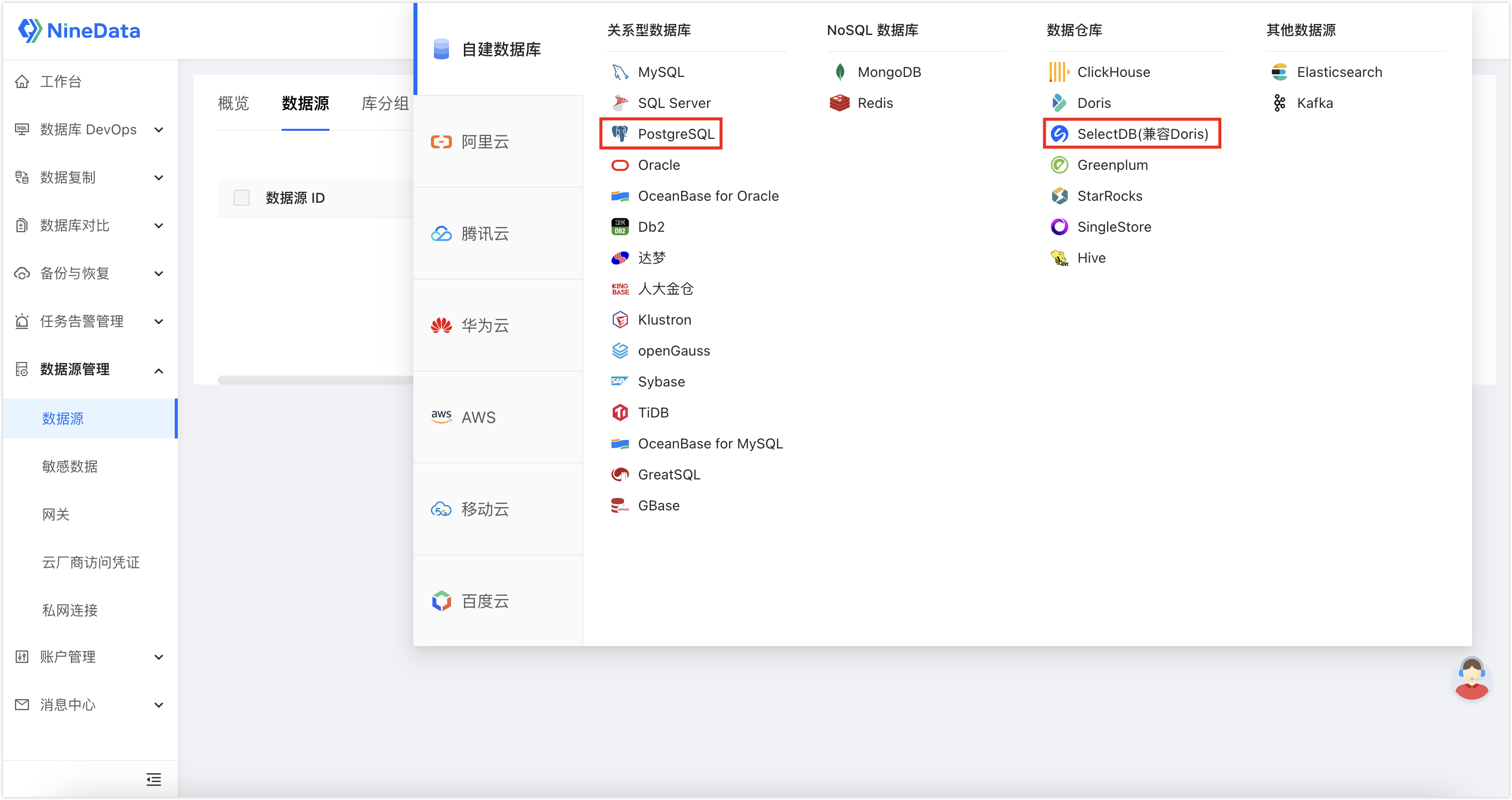Click the Kafka icon
This screenshot has width=1512, height=800.
coord(1279,103)
